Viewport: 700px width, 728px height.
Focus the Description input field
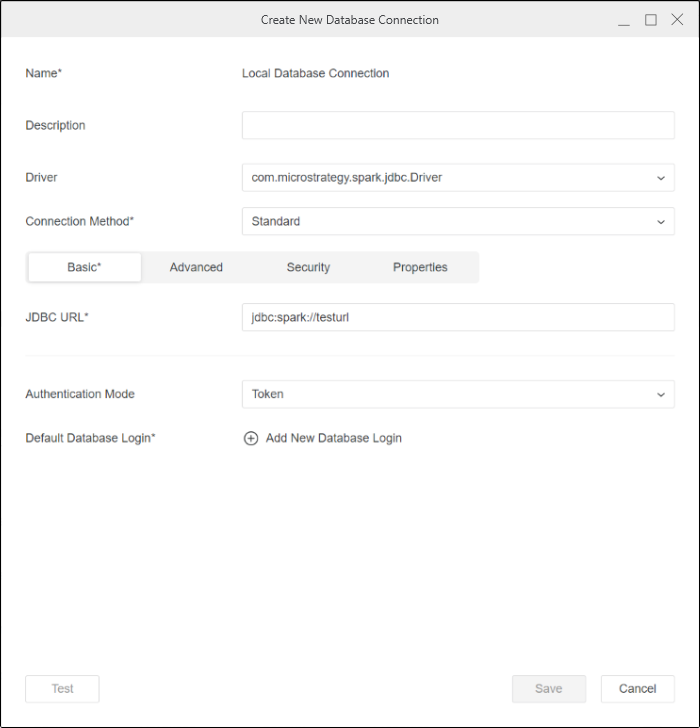point(458,125)
